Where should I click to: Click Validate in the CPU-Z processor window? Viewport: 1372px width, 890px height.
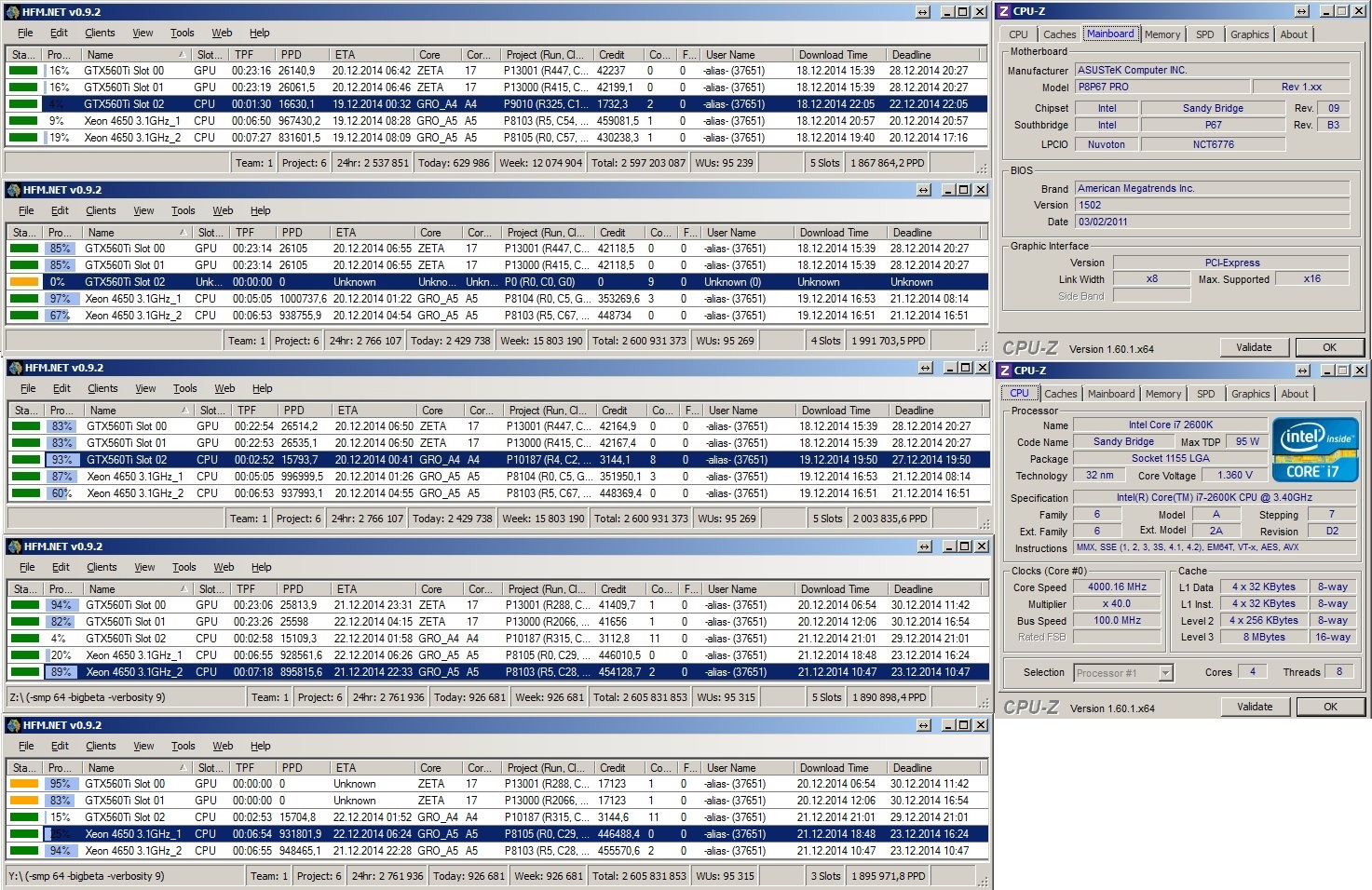point(1255,707)
